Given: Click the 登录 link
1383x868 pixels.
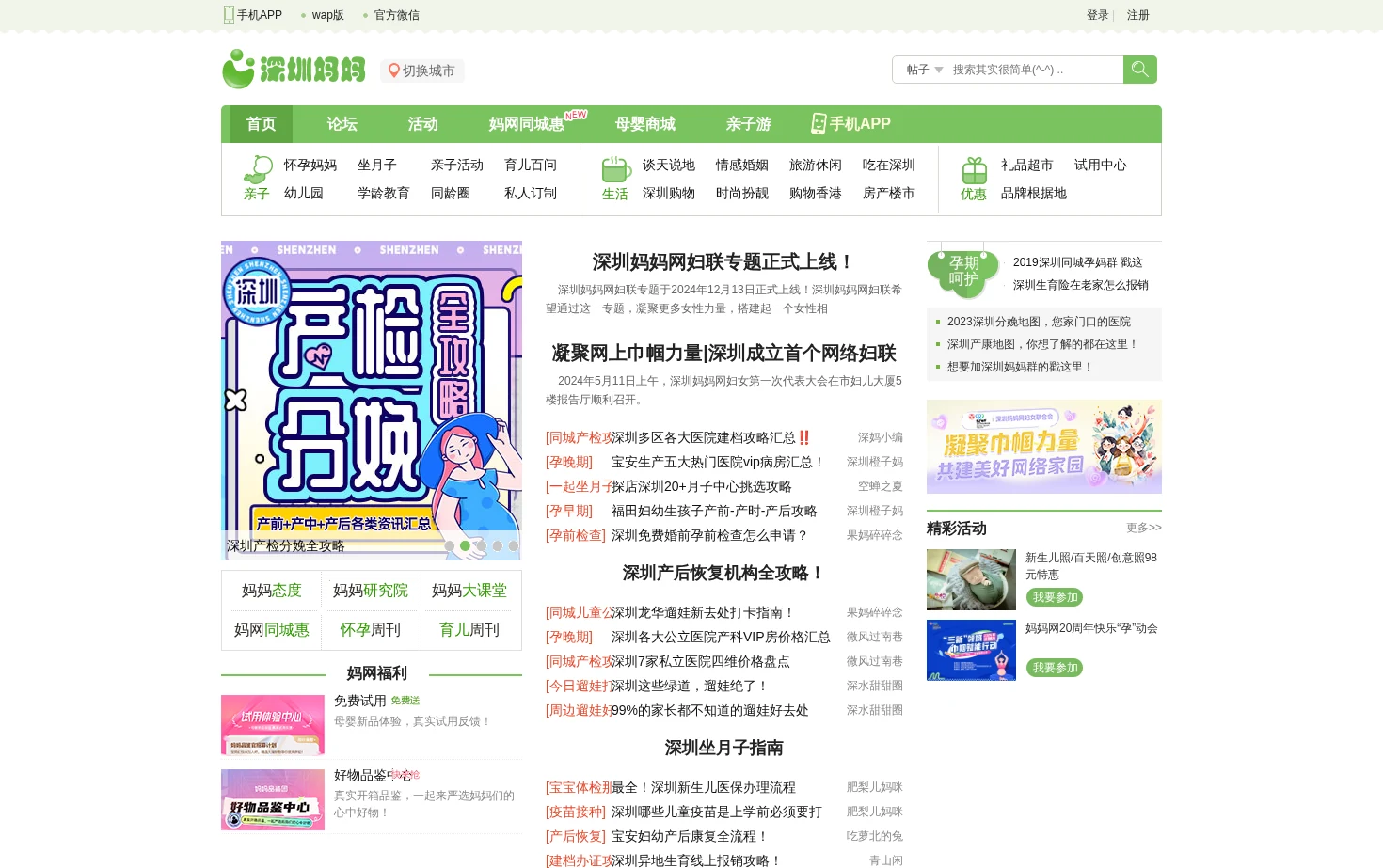Looking at the screenshot, I should click(x=1097, y=15).
